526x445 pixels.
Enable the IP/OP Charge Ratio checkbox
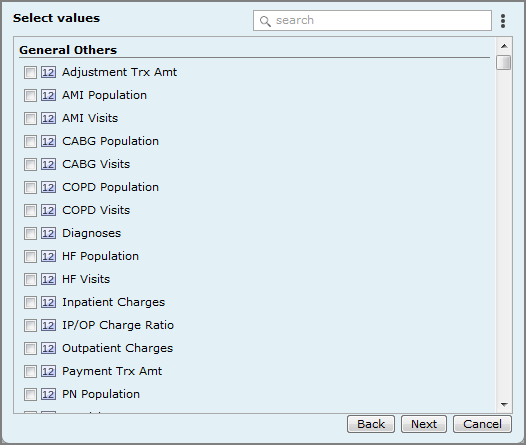click(x=30, y=326)
